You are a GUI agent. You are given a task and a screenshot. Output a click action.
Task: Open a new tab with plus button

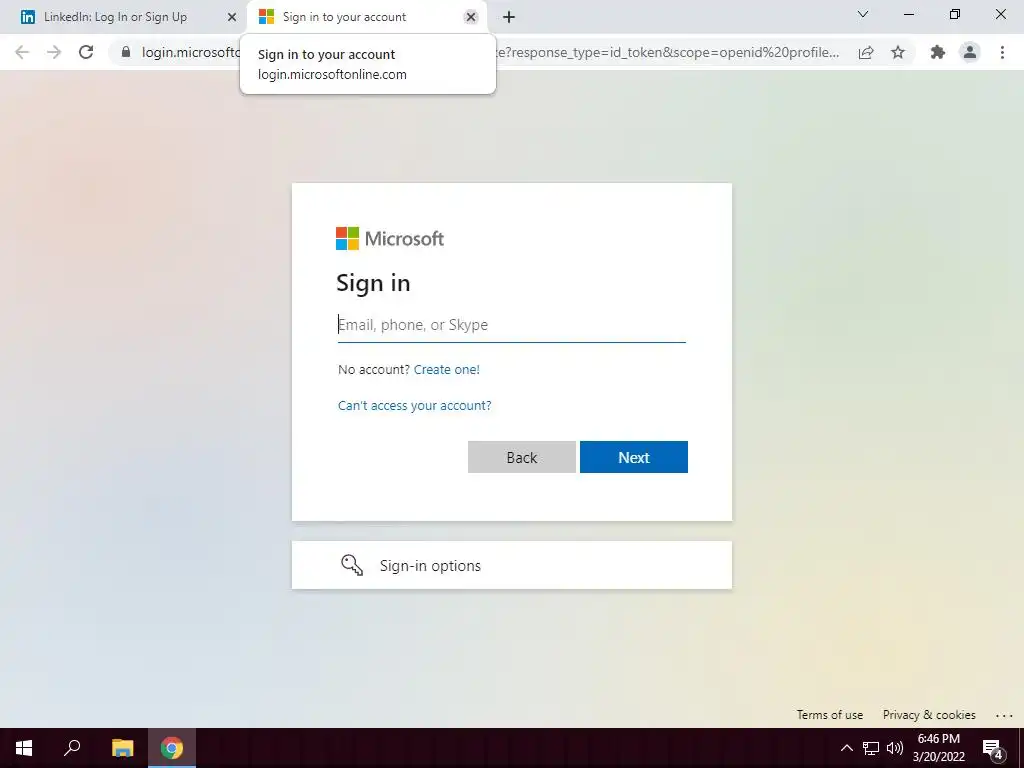click(x=509, y=17)
